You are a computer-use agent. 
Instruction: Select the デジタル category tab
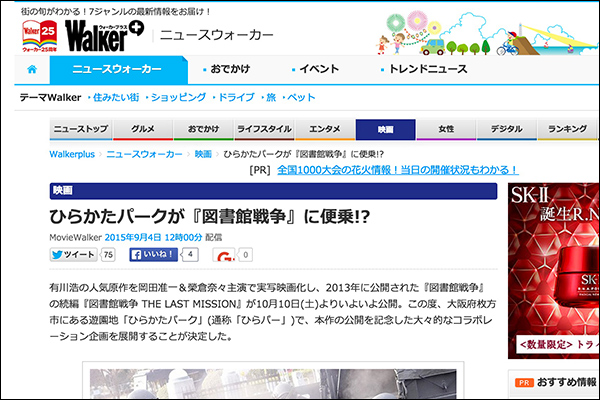[507, 129]
